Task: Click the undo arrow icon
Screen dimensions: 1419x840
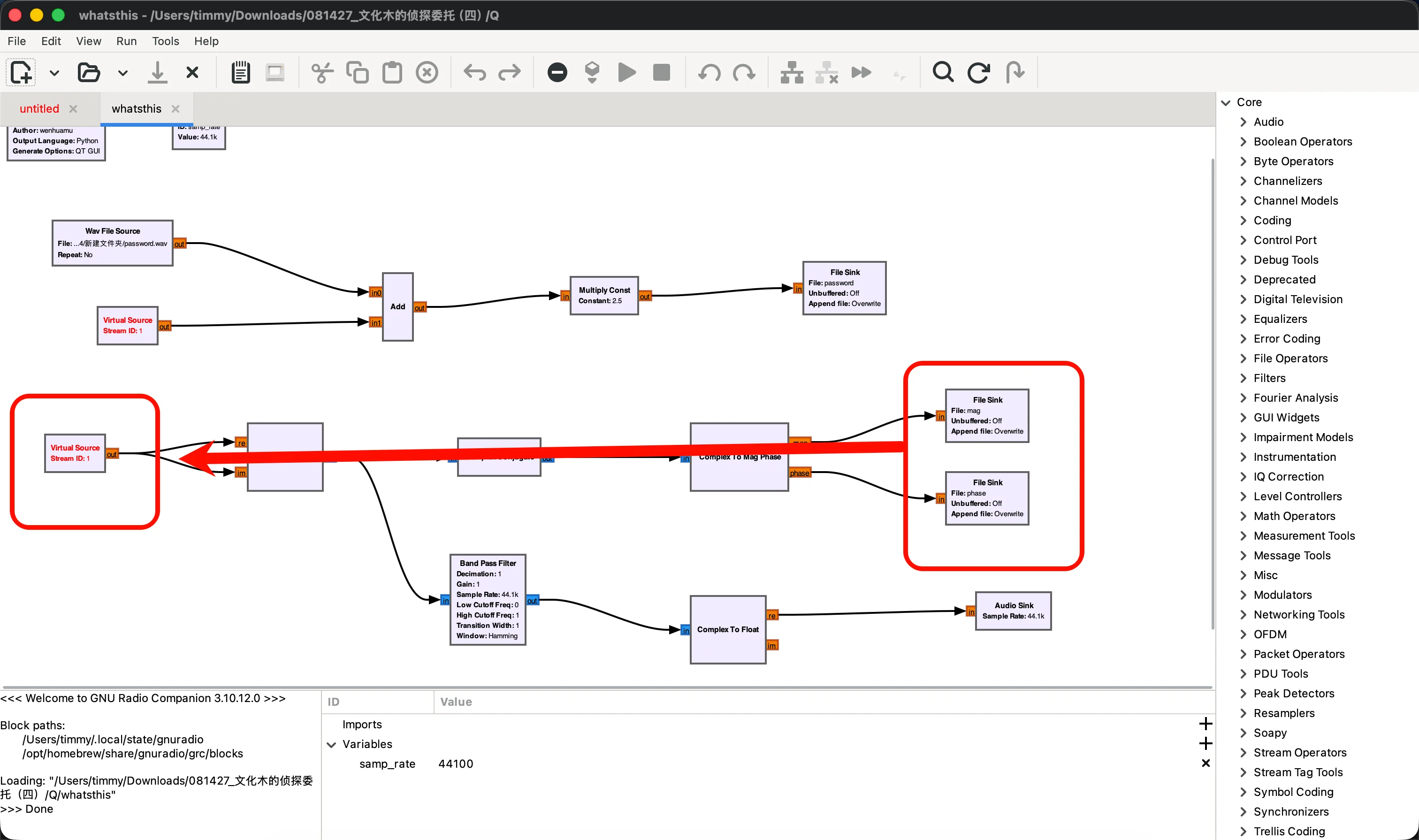Action: (474, 72)
